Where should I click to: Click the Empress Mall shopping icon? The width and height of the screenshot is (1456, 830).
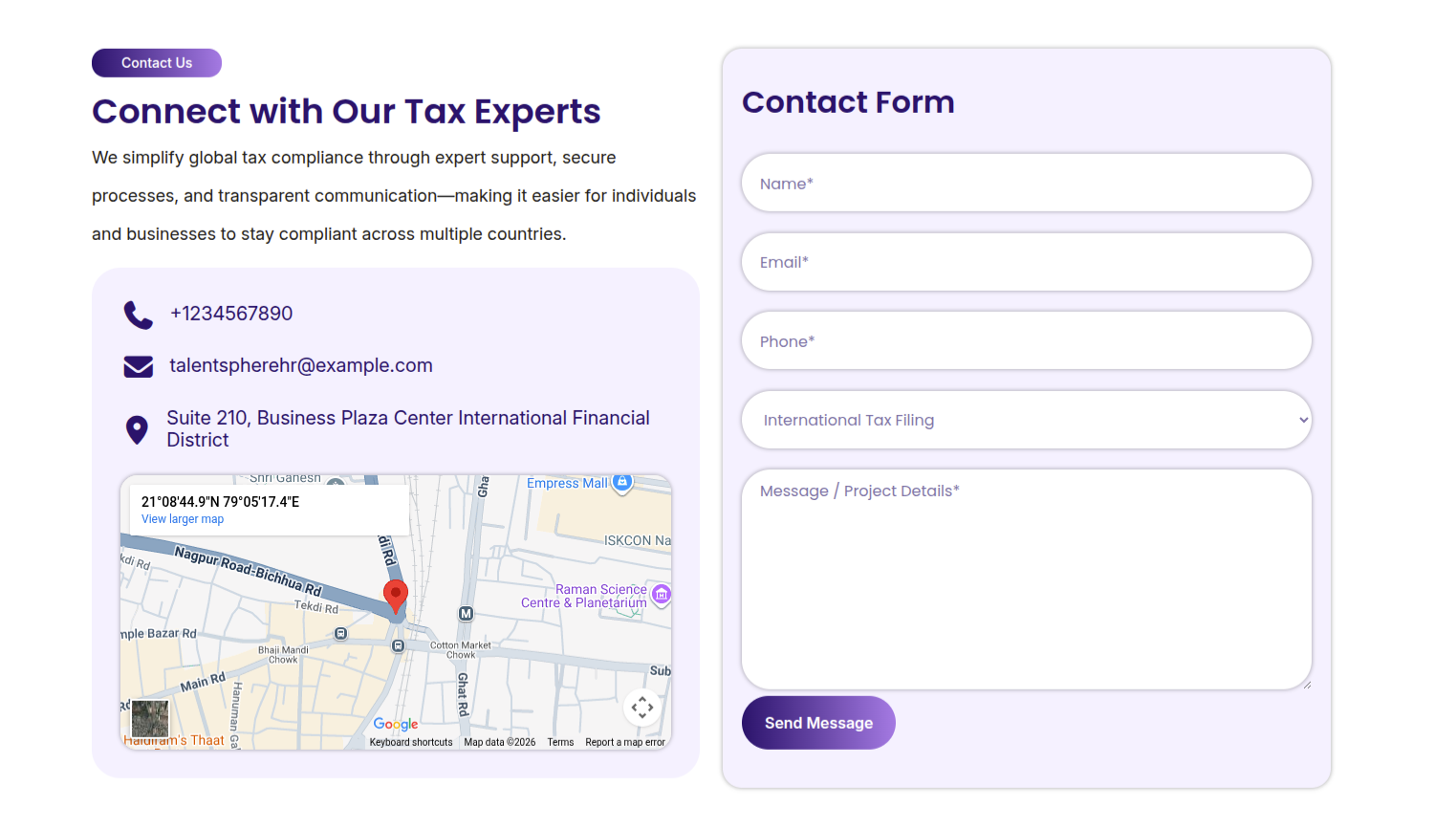point(622,482)
